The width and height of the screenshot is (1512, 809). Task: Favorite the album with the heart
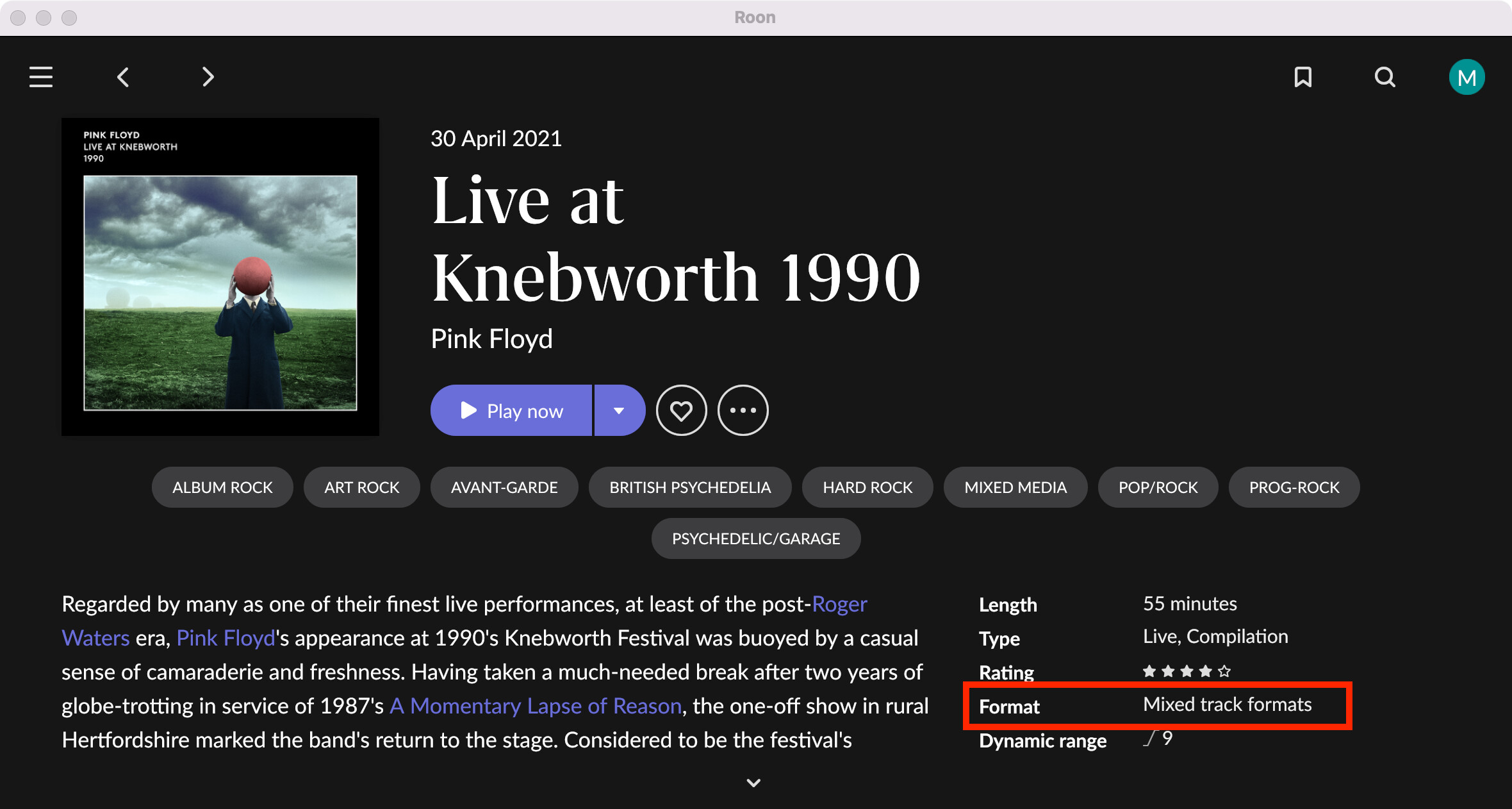coord(682,410)
